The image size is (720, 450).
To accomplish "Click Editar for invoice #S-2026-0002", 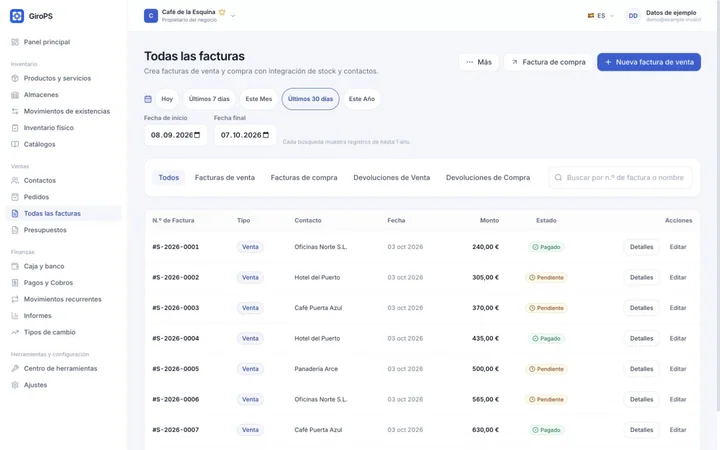I will (678, 277).
